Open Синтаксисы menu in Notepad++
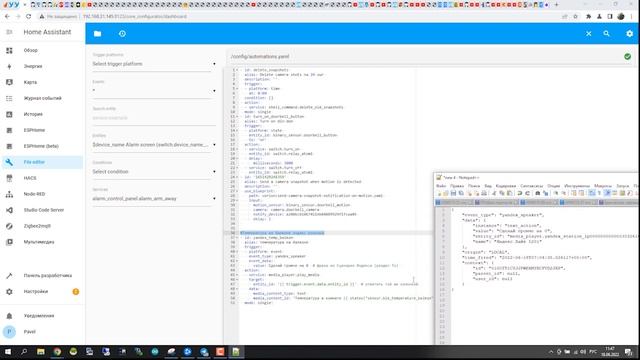Image resolution: width=640 pixels, height=360 pixels. 531,186
